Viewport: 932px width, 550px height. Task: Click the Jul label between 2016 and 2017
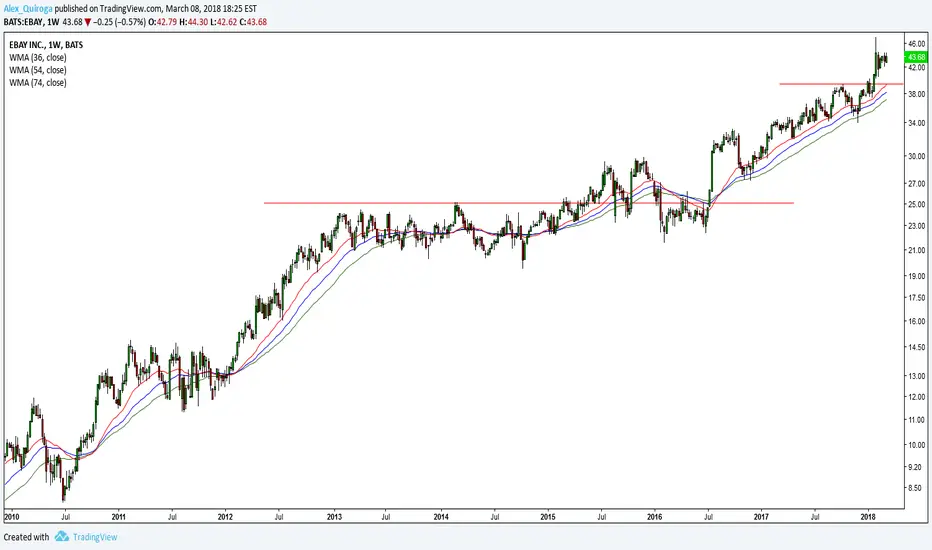pyautogui.click(x=709, y=517)
